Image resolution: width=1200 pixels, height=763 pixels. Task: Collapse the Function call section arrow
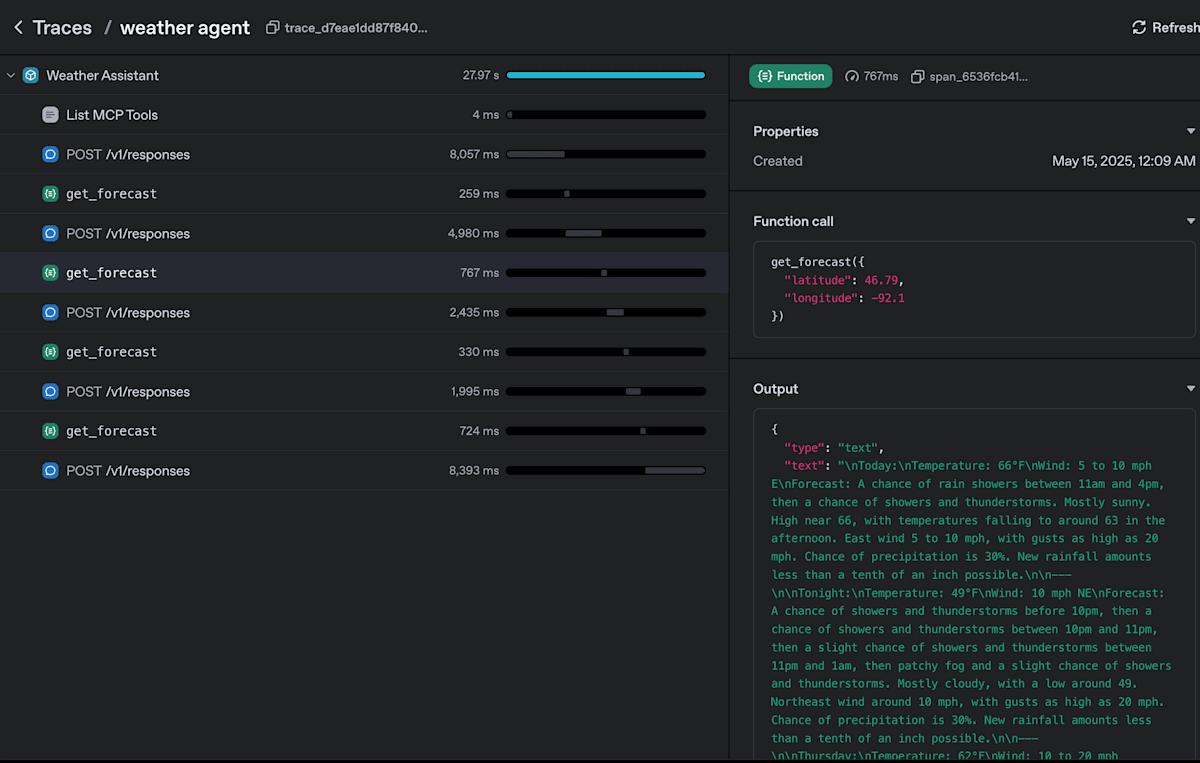[1190, 221]
